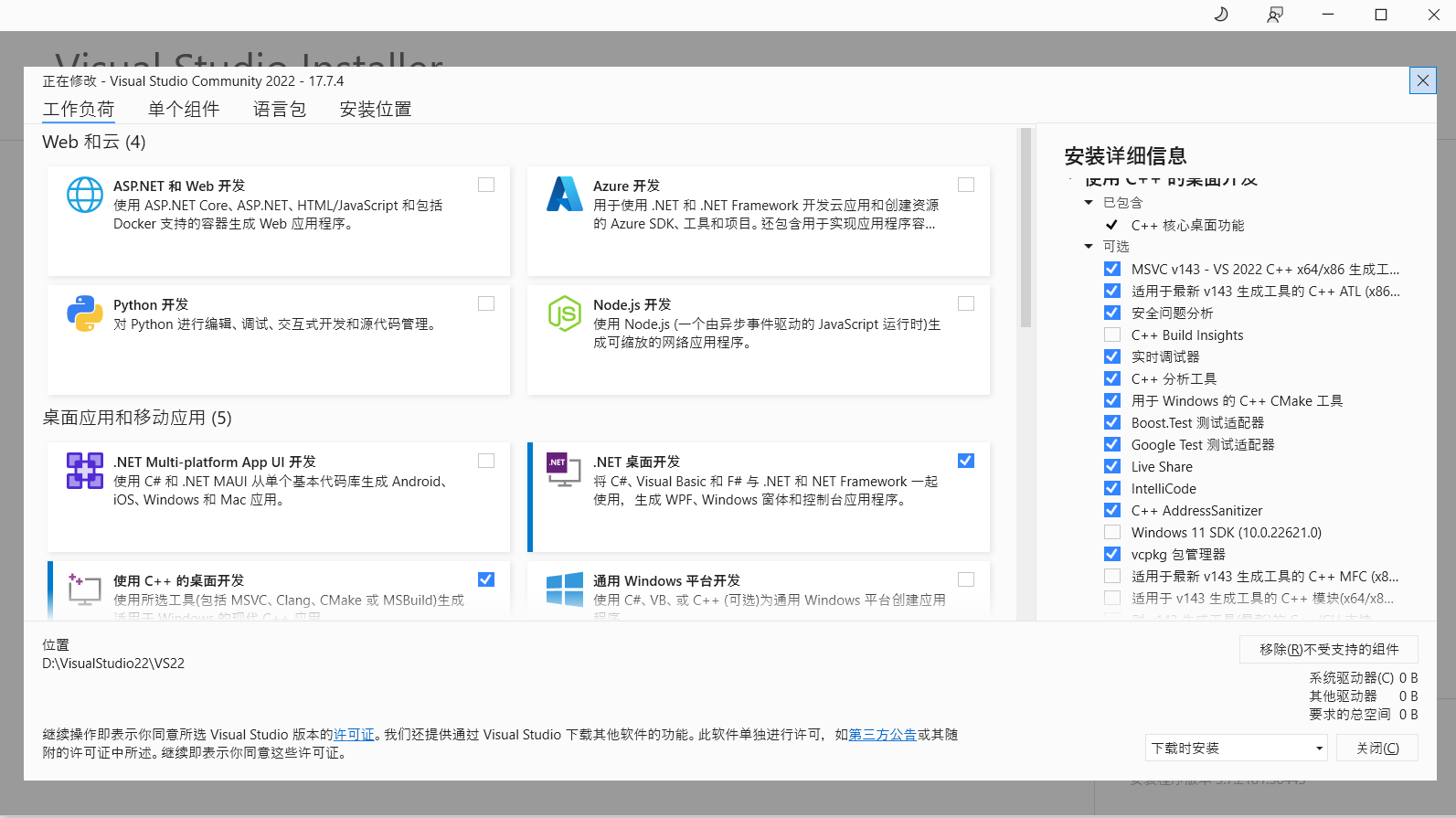Click the Azure development logo icon
Screen dimensions: 1456x818
click(565, 194)
